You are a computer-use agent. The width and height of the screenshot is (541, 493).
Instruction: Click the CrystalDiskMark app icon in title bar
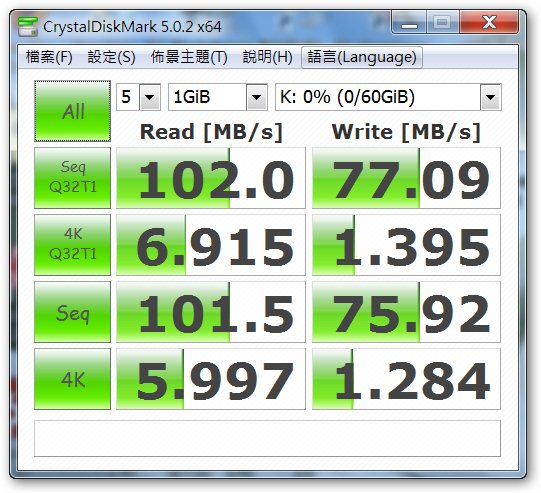tap(28, 26)
